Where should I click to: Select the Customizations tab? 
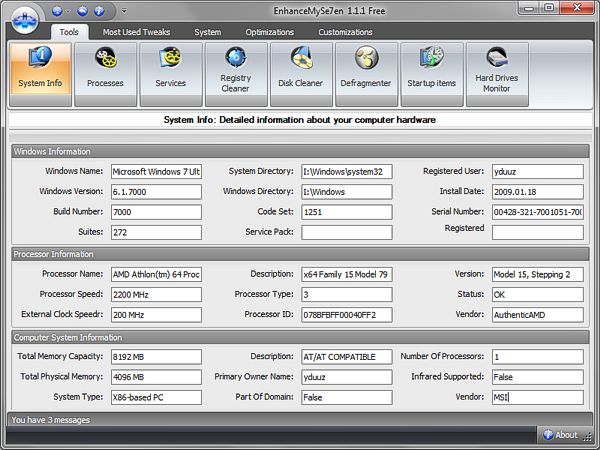(346, 32)
